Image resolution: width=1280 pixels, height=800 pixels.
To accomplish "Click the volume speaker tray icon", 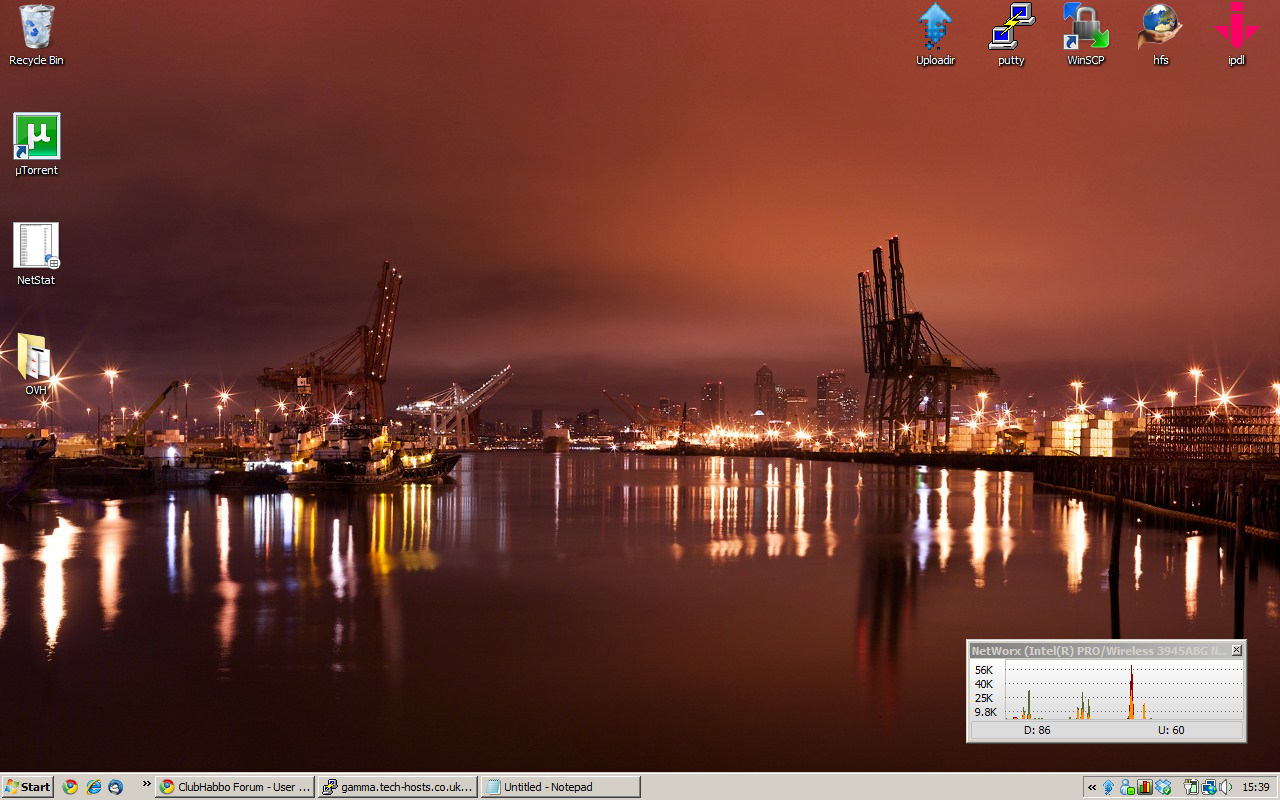I will pos(1225,787).
